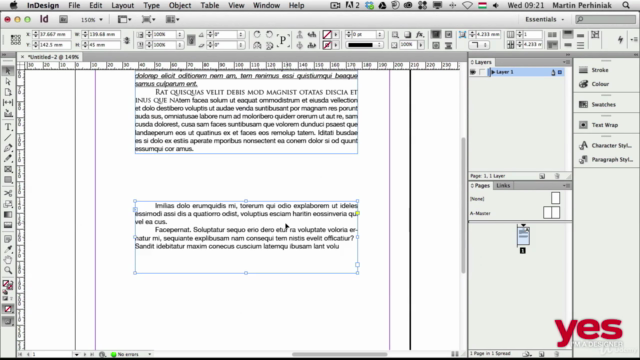
Task: Switch to the Links tab
Action: point(503,186)
